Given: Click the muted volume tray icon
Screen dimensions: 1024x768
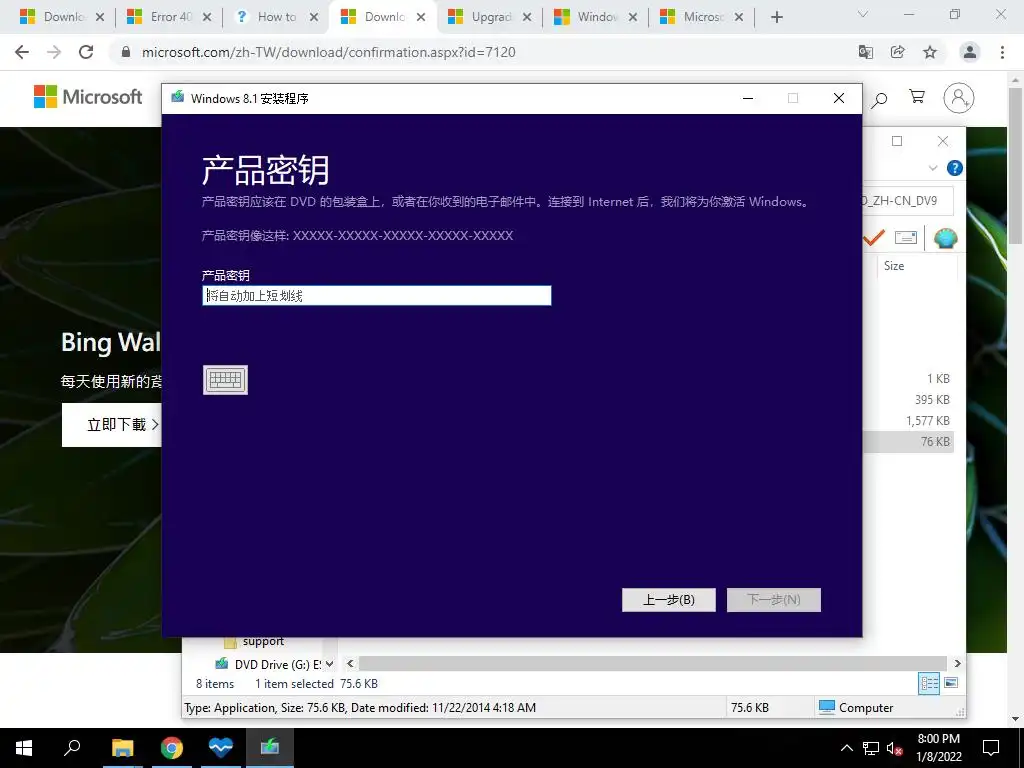Looking at the screenshot, I should pyautogui.click(x=895, y=748).
